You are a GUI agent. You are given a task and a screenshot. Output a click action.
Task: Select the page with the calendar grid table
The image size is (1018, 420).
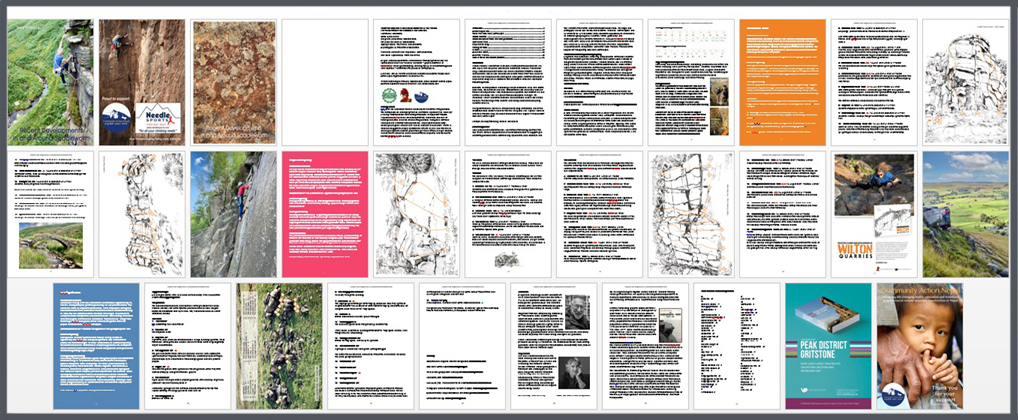click(691, 83)
